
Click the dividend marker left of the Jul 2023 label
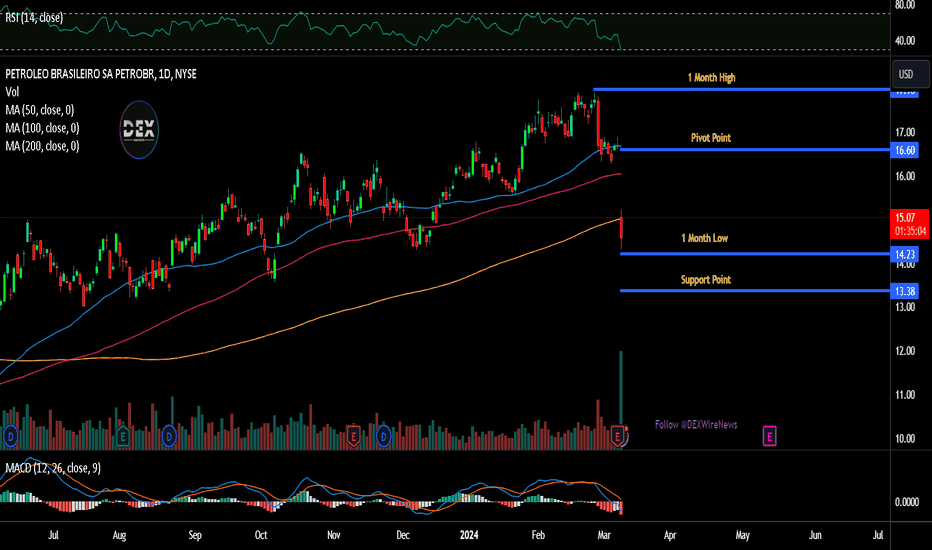coord(11,437)
